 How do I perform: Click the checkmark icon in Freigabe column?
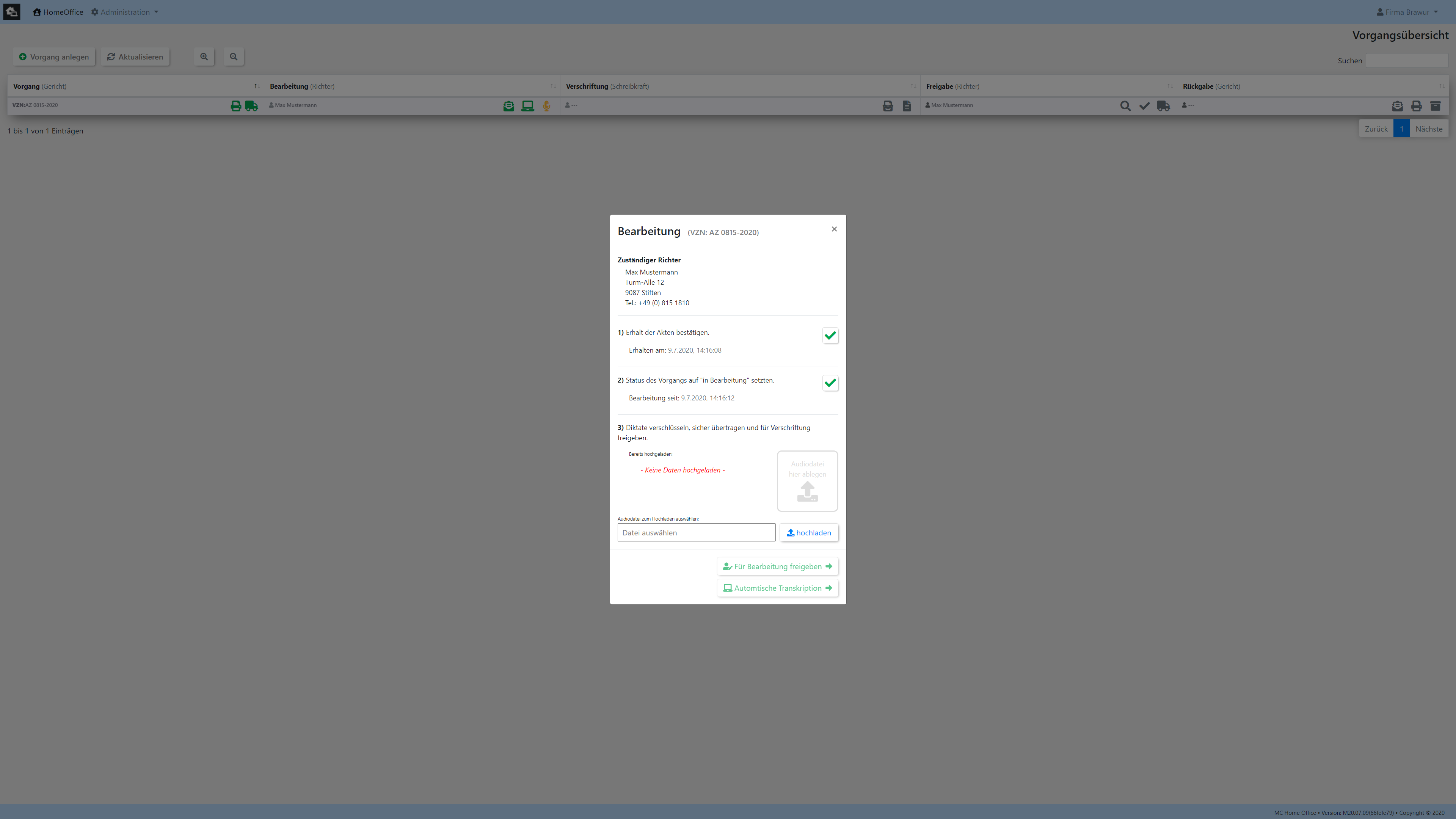tap(1144, 106)
